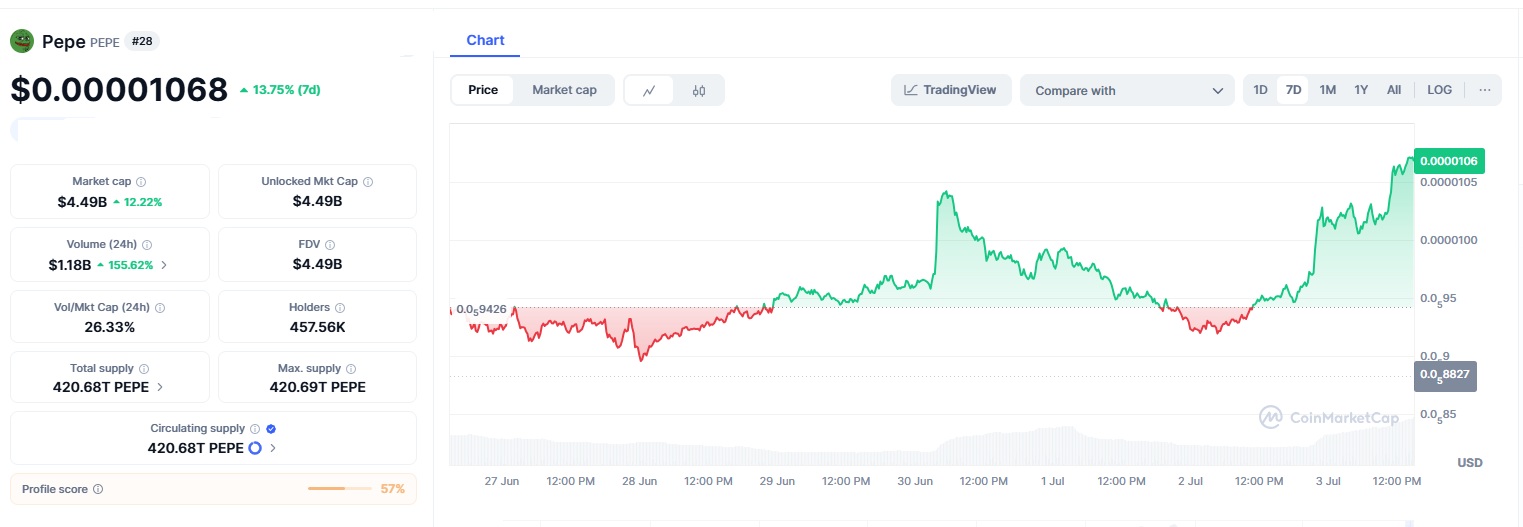Image resolution: width=1523 pixels, height=527 pixels.
Task: Click the Market cap info icon
Action: pos(141,182)
